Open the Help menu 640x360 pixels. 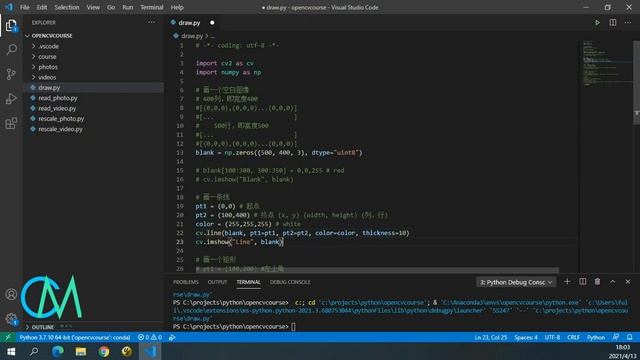[177, 7]
